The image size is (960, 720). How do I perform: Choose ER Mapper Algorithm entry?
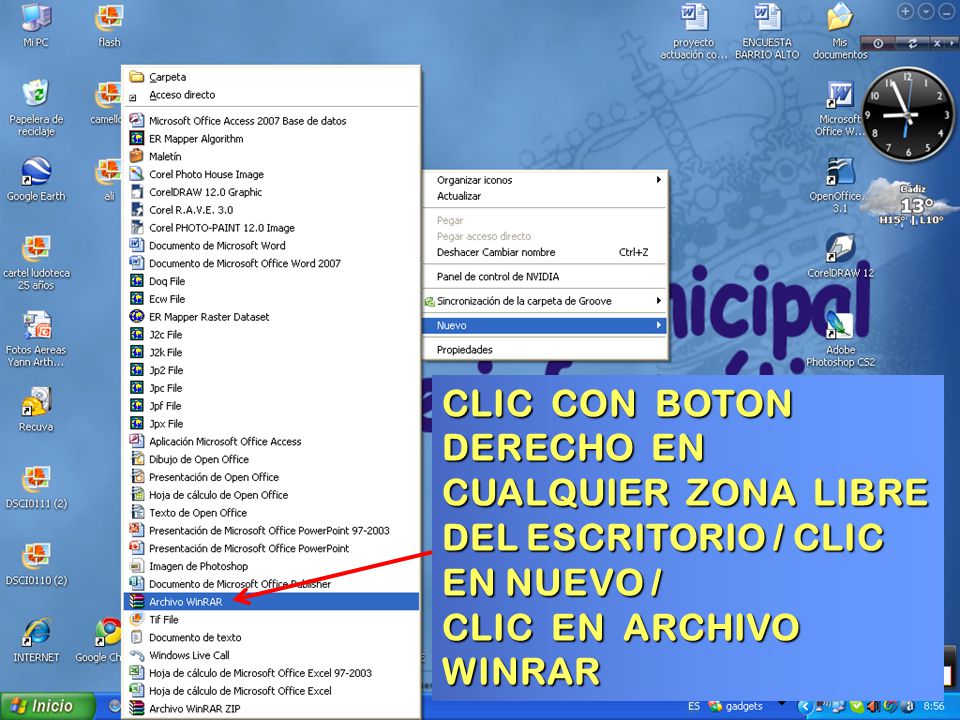pyautogui.click(x=271, y=139)
